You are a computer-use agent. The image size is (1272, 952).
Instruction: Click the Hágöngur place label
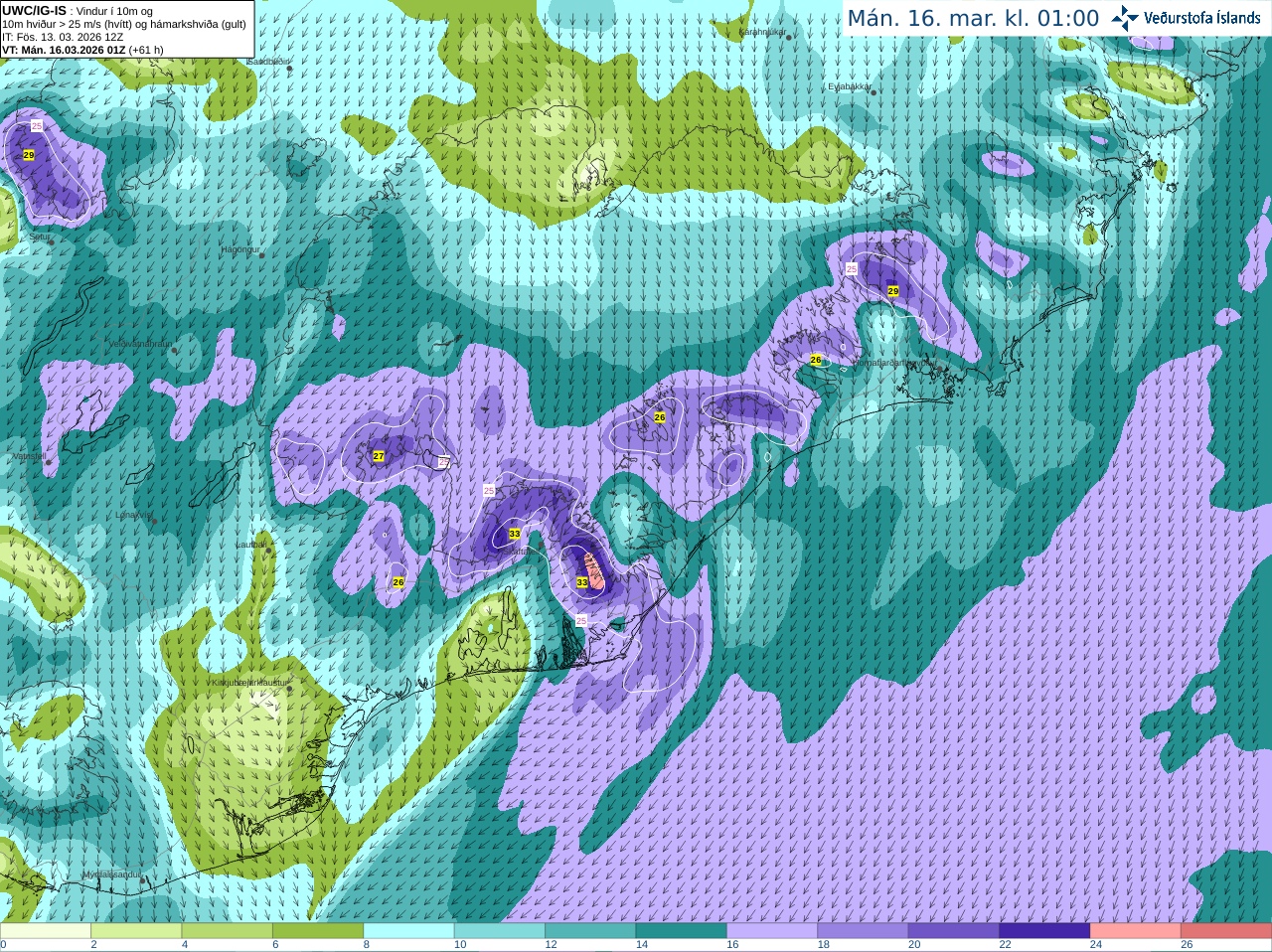[239, 249]
